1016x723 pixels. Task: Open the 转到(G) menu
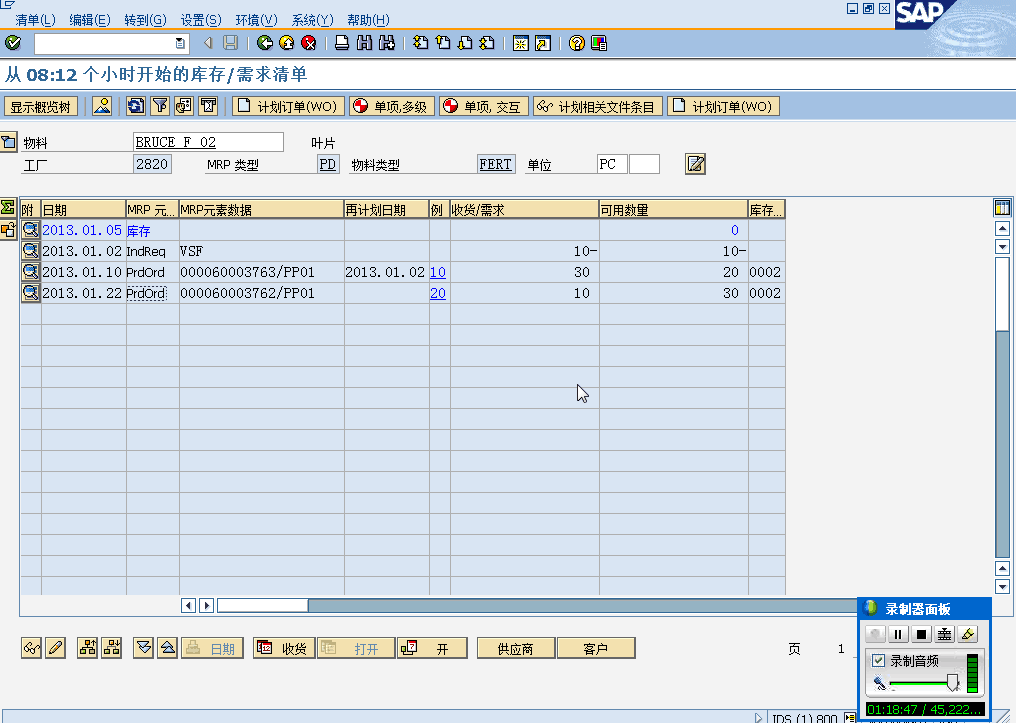pyautogui.click(x=145, y=20)
